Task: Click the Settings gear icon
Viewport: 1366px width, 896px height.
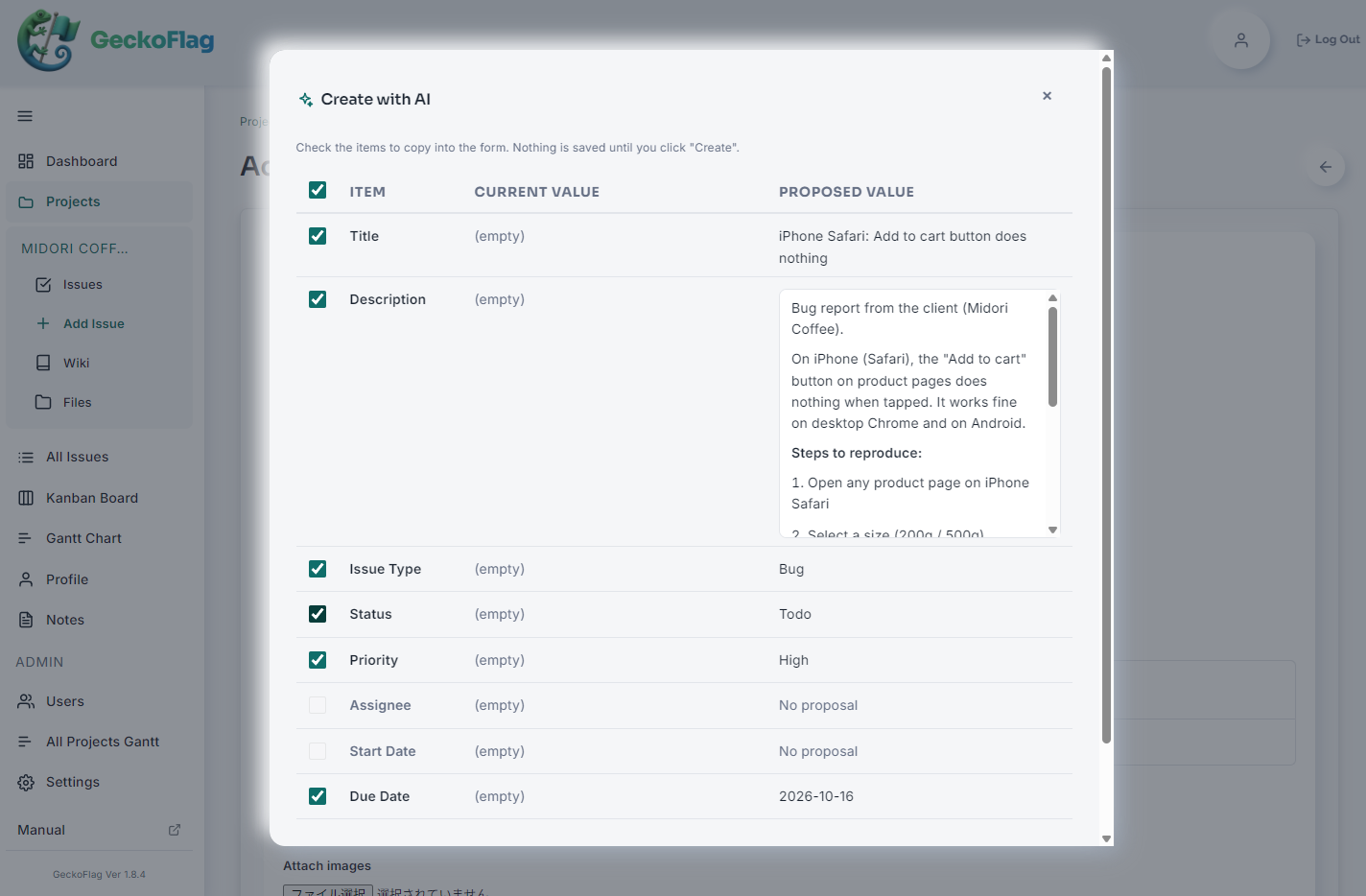Action: [x=26, y=783]
